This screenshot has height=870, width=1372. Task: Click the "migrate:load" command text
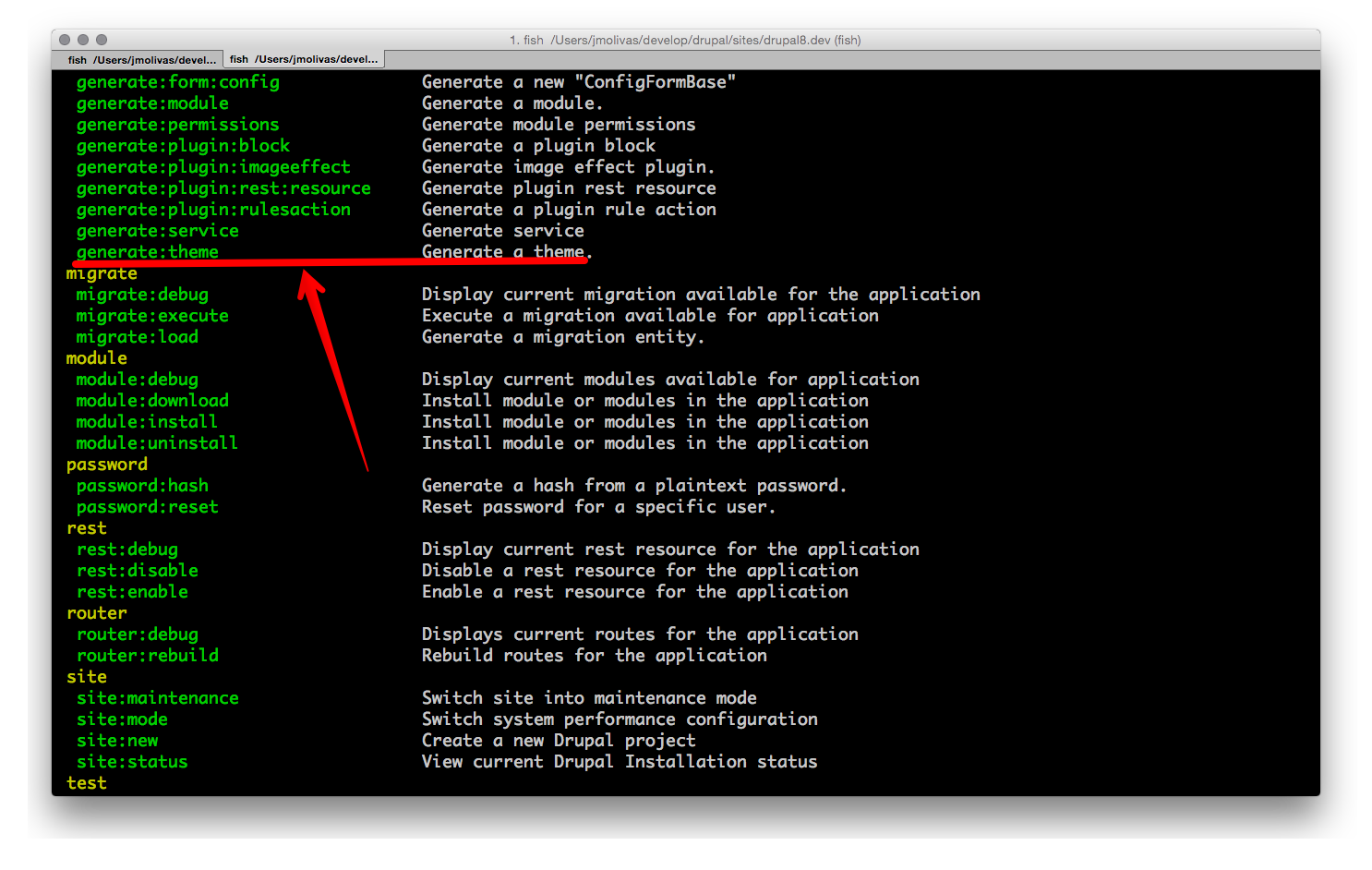point(138,337)
